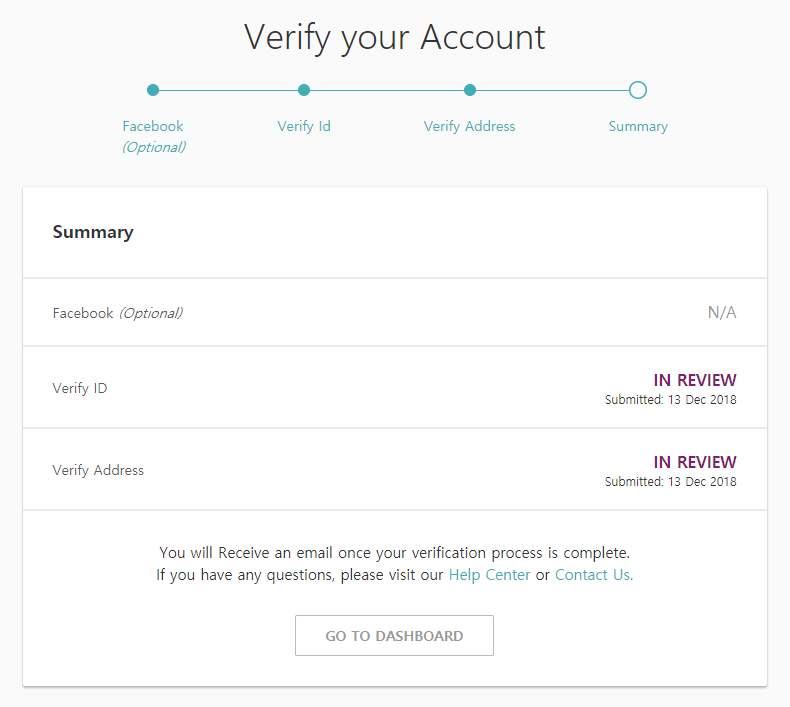This screenshot has height=707, width=790.
Task: Select the Verify Id step label
Action: (x=304, y=126)
